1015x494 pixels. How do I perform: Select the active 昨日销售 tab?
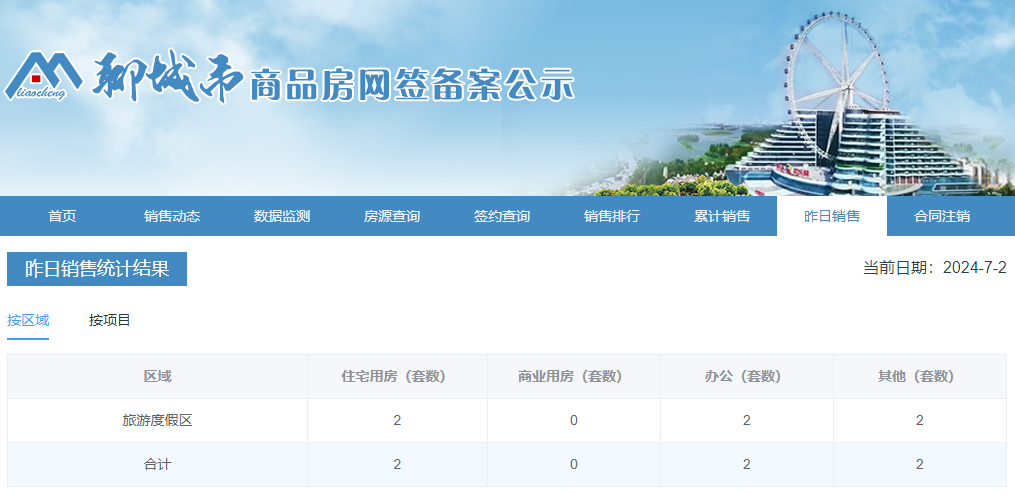coord(832,216)
